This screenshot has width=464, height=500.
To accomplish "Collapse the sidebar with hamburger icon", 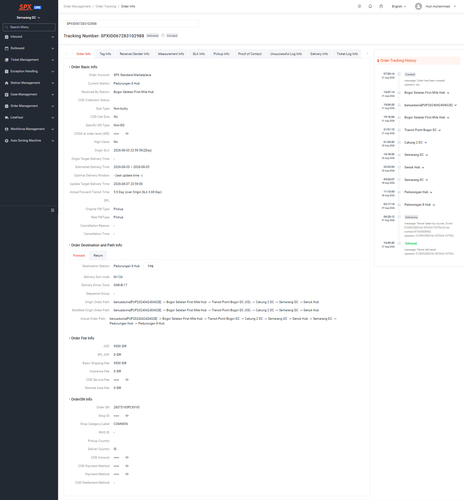I will (x=52, y=210).
